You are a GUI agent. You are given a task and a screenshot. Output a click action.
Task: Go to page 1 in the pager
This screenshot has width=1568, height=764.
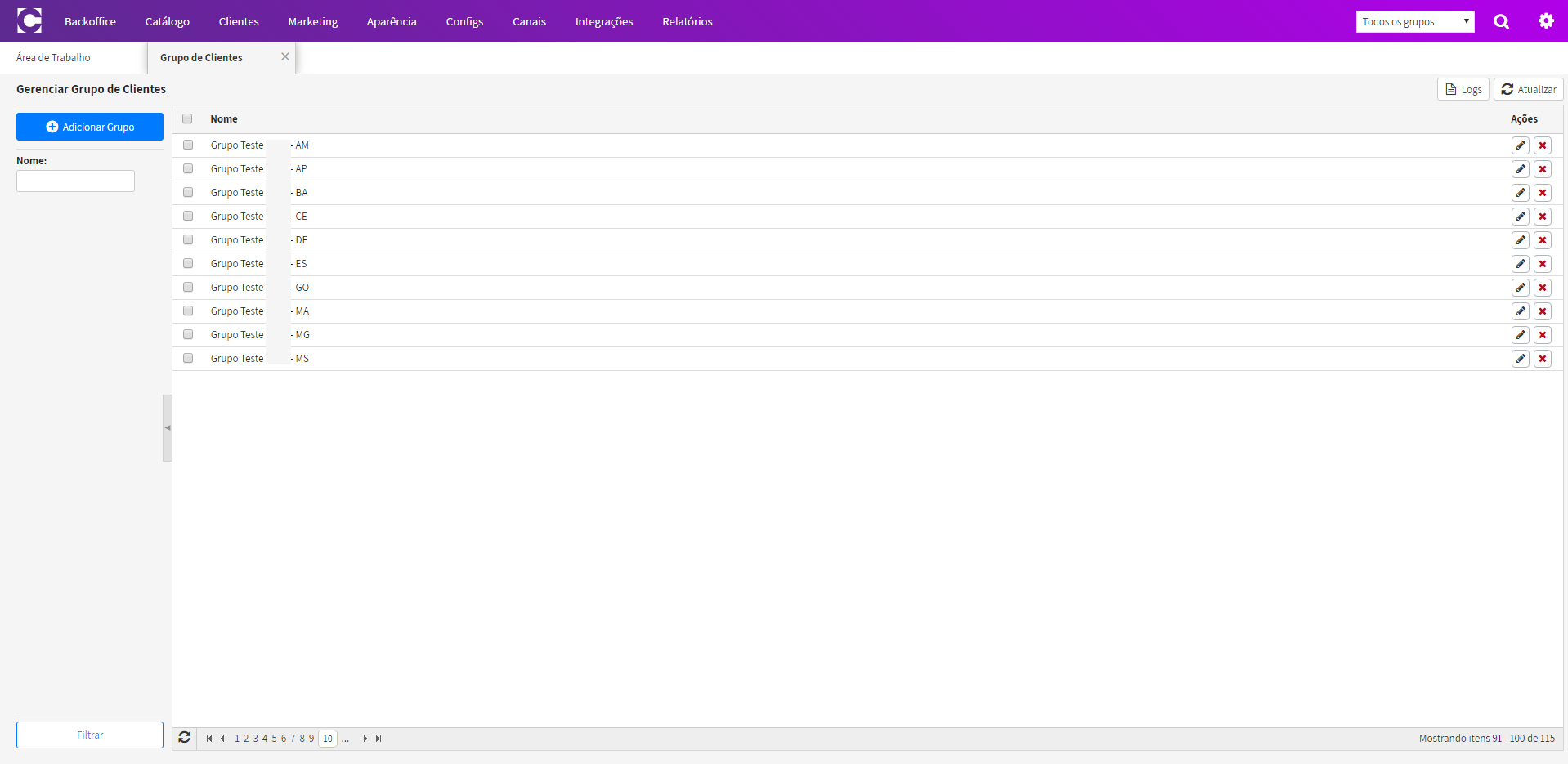pyautogui.click(x=237, y=739)
